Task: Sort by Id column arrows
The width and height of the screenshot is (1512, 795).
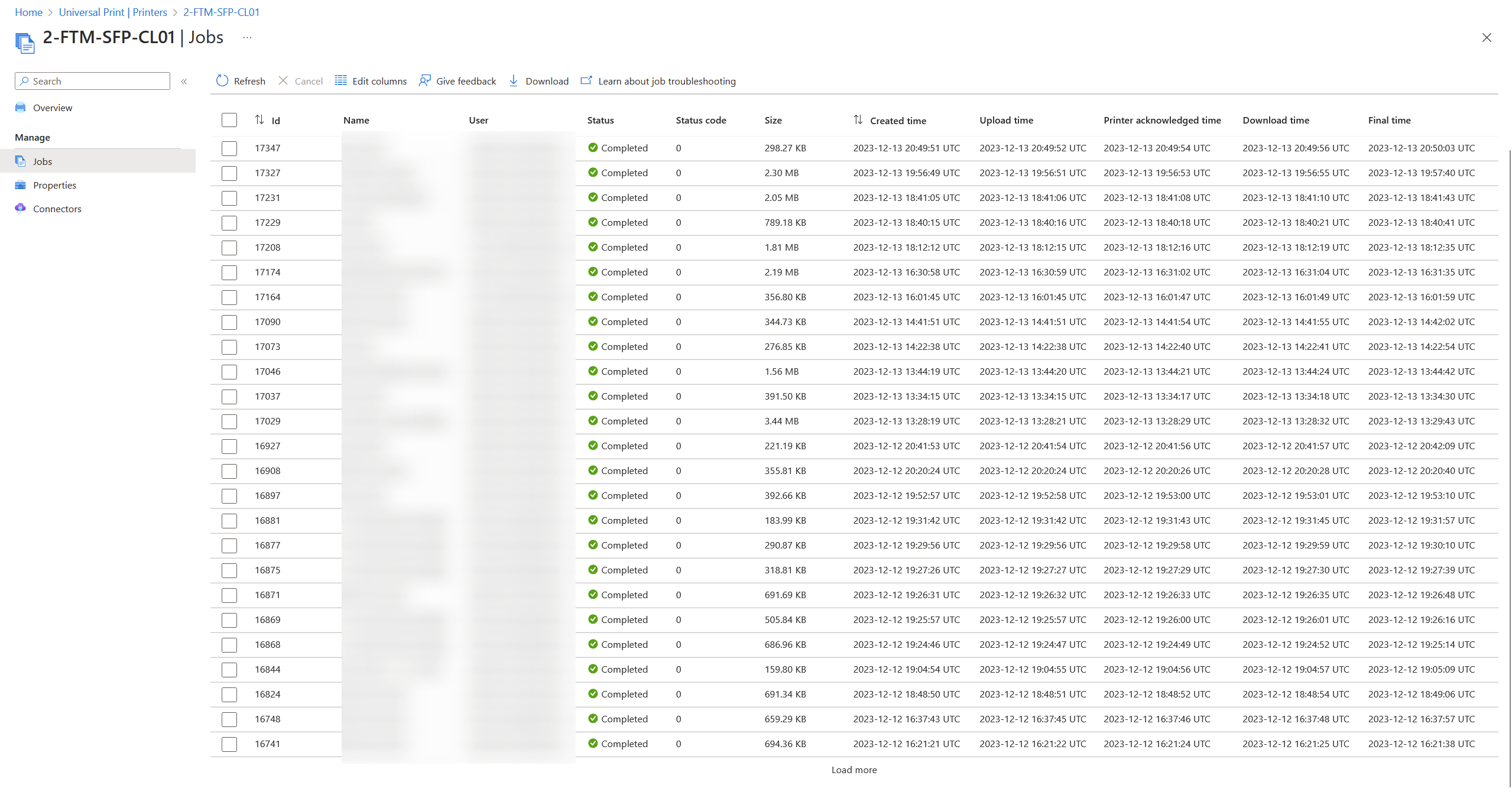Action: pyautogui.click(x=259, y=120)
